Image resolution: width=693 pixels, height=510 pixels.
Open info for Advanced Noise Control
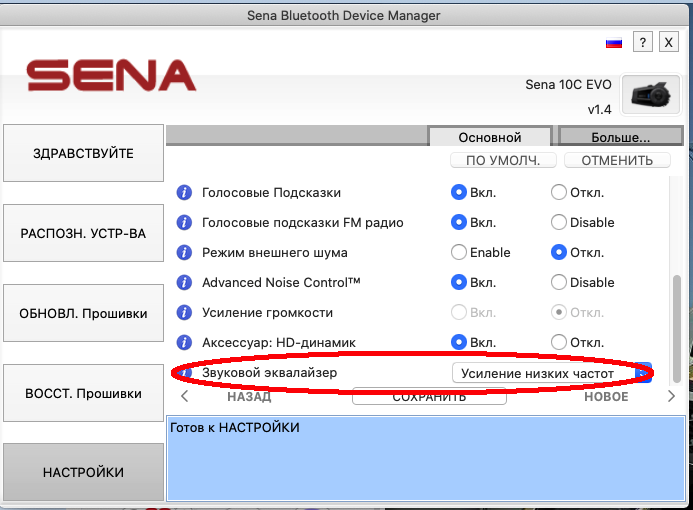tap(184, 282)
